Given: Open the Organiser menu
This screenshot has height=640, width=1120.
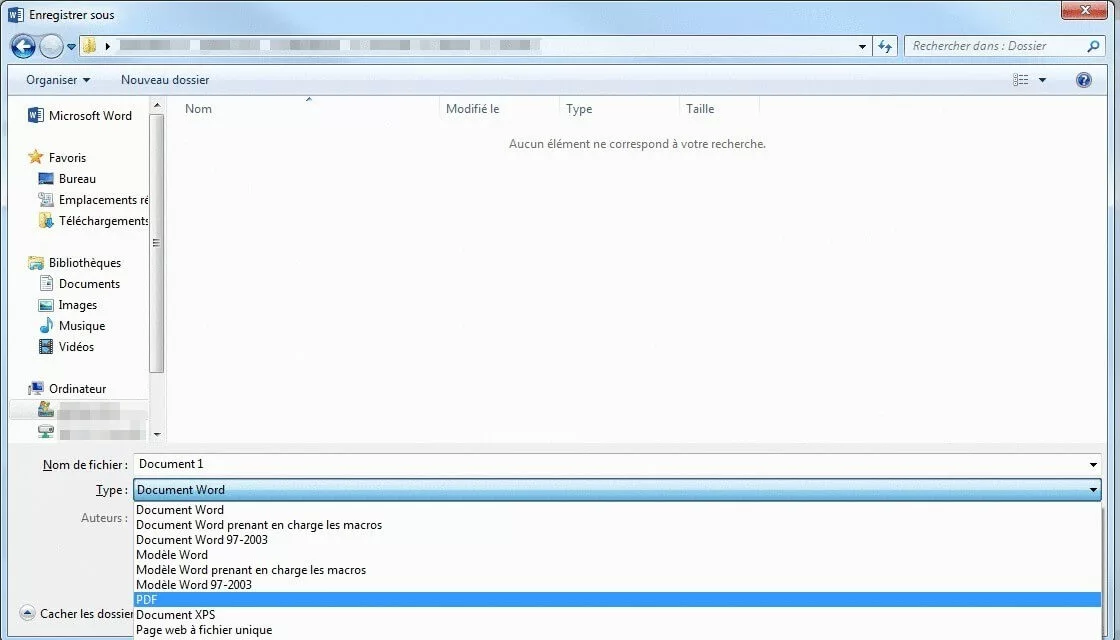Looking at the screenshot, I should coord(58,80).
